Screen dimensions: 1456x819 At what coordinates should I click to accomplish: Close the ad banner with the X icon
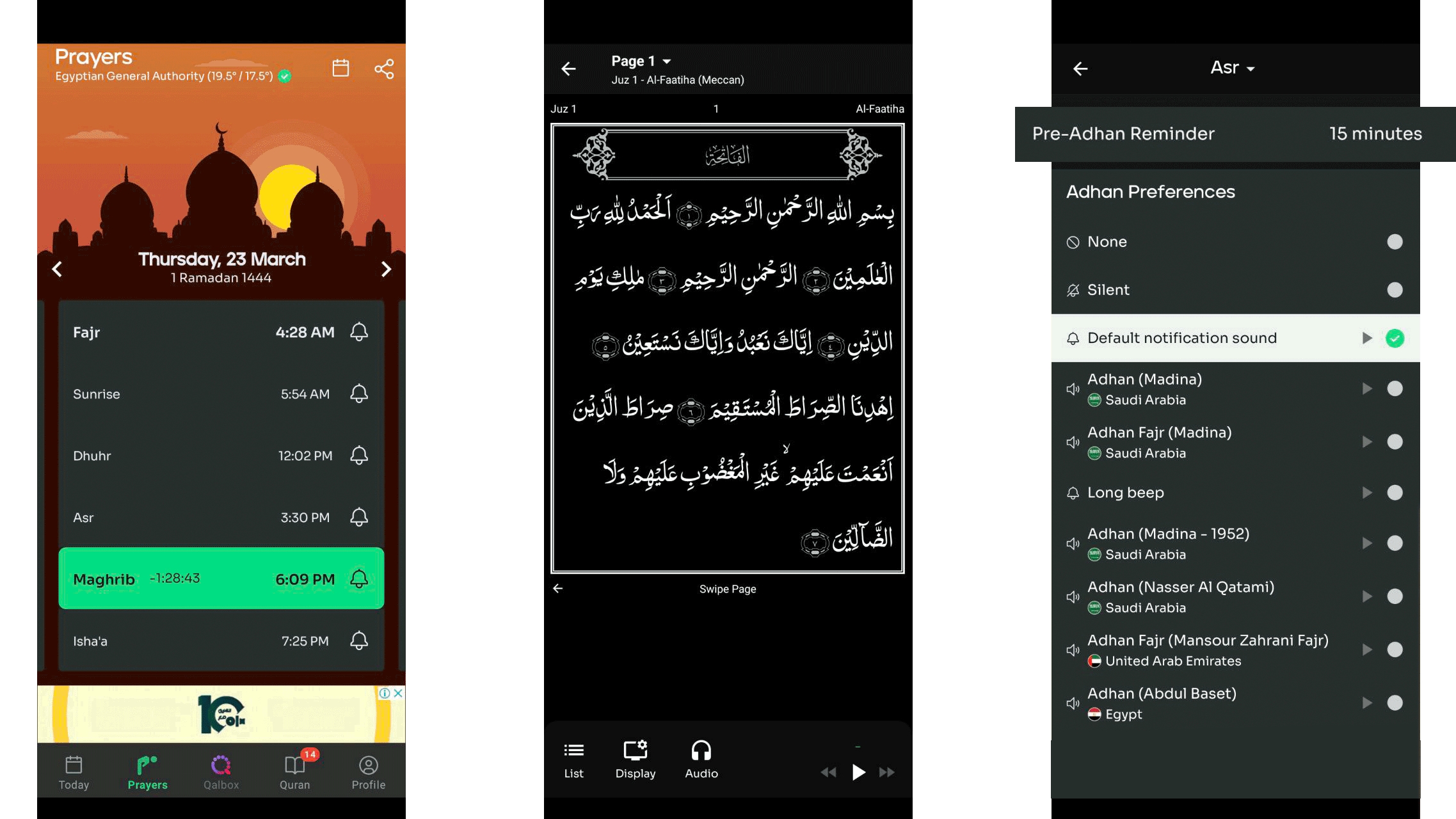[398, 693]
